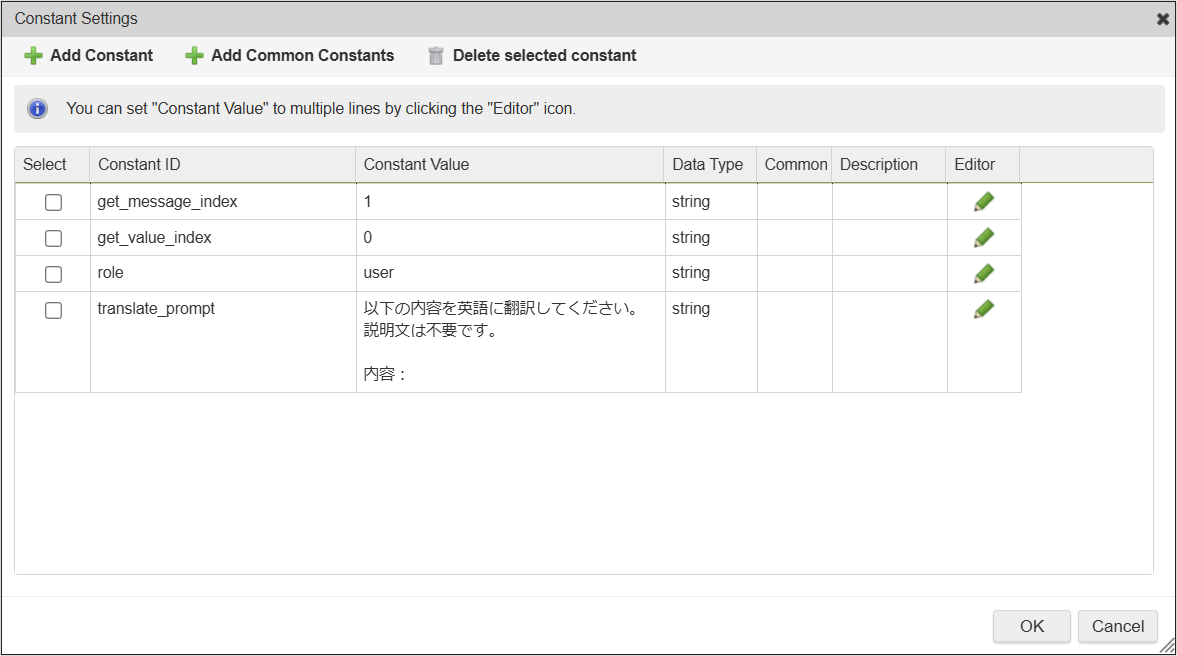The image size is (1177, 656).
Task: Close the Constant Settings dialog
Action: (x=1163, y=19)
